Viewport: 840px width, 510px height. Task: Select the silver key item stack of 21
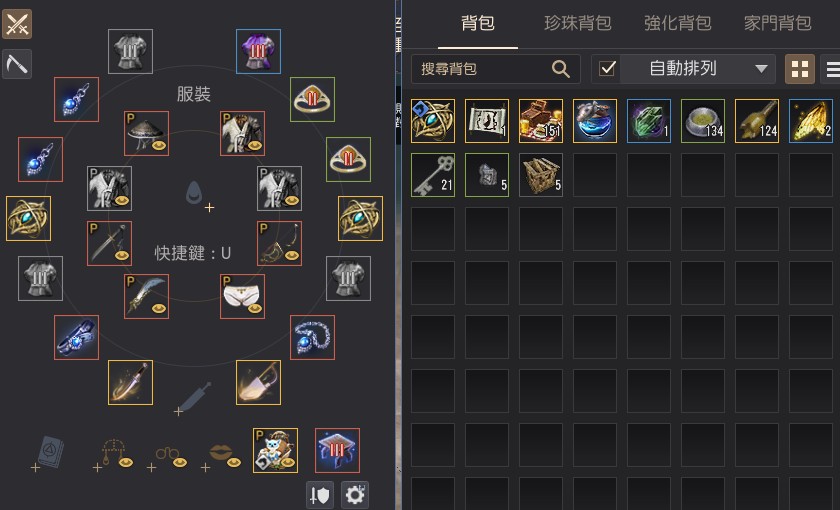(433, 175)
